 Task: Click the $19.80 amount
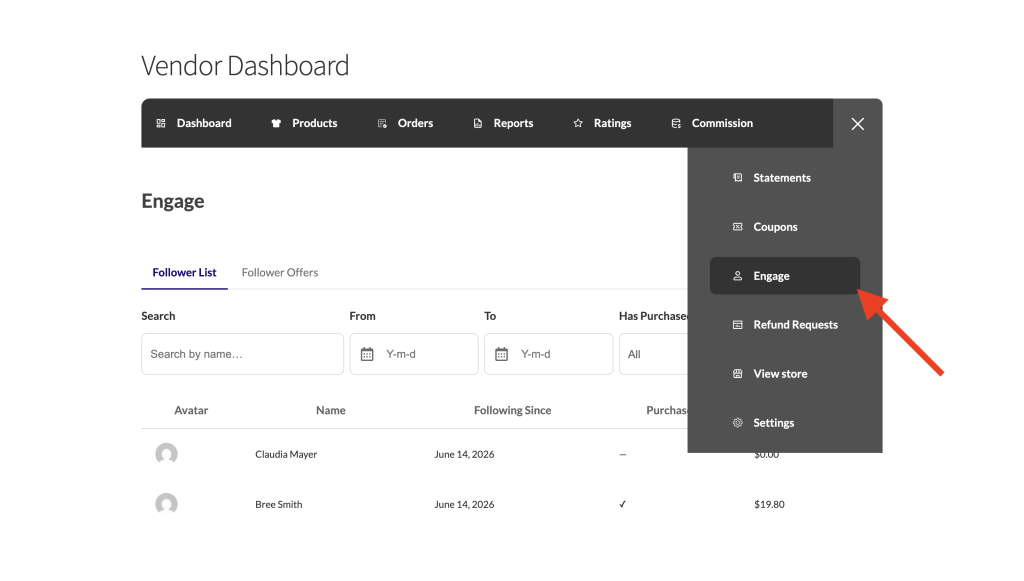pyautogui.click(x=769, y=505)
